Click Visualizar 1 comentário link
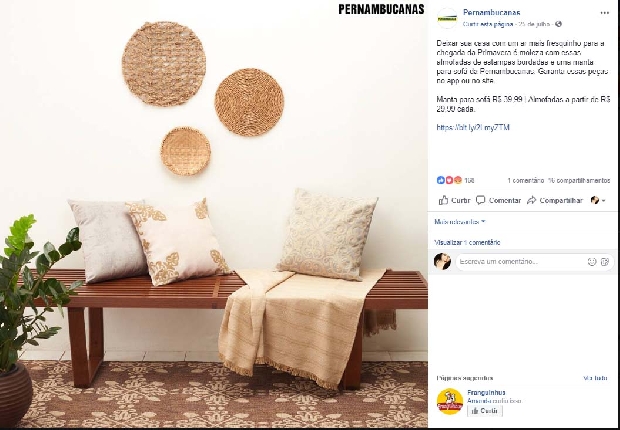The height and width of the screenshot is (430, 620). (x=467, y=242)
